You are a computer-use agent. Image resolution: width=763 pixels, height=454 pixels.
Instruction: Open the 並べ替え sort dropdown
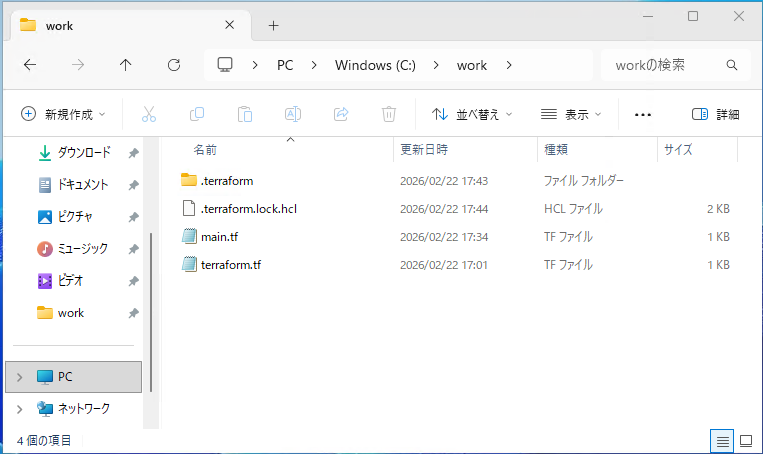[x=472, y=114]
